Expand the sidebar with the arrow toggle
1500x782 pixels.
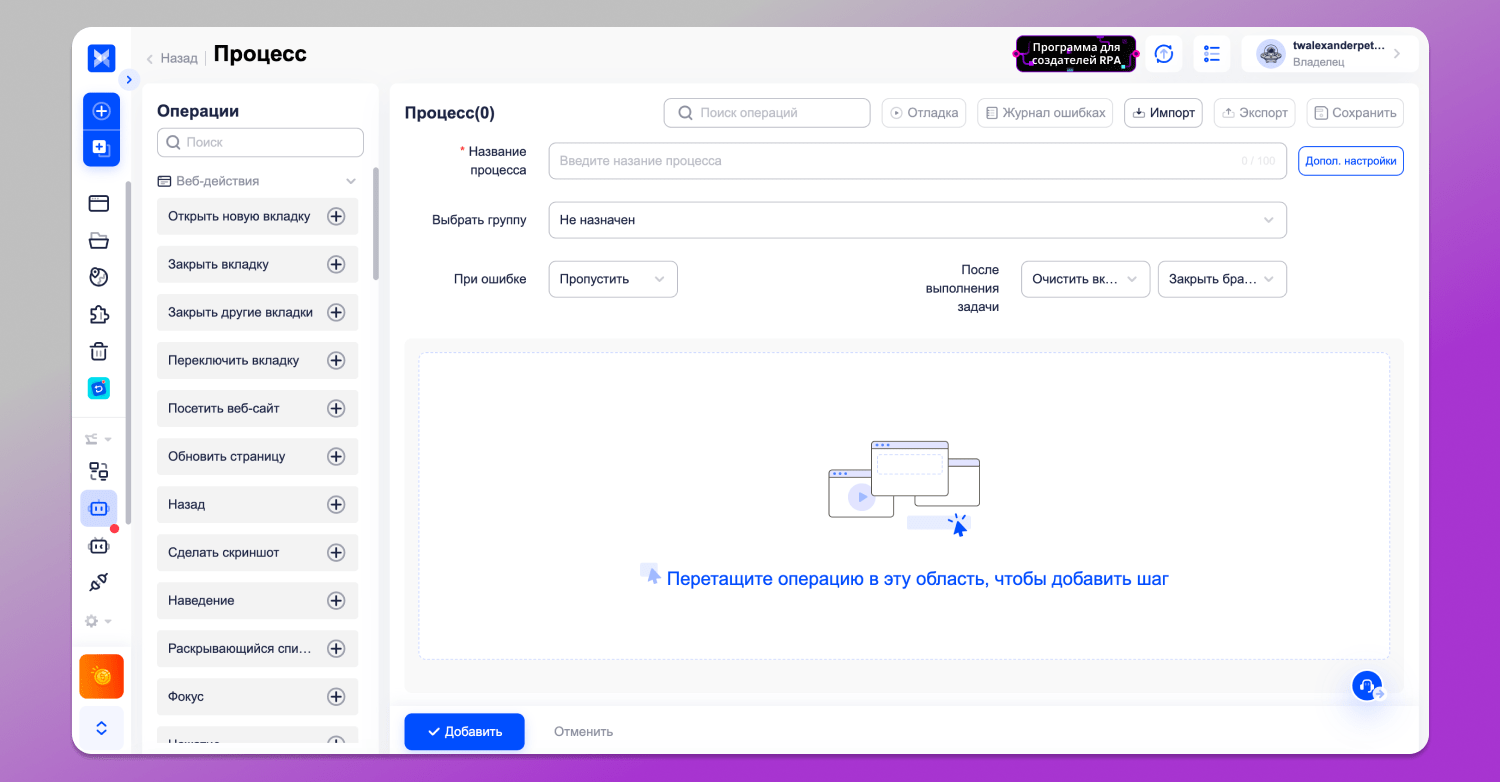tap(129, 79)
